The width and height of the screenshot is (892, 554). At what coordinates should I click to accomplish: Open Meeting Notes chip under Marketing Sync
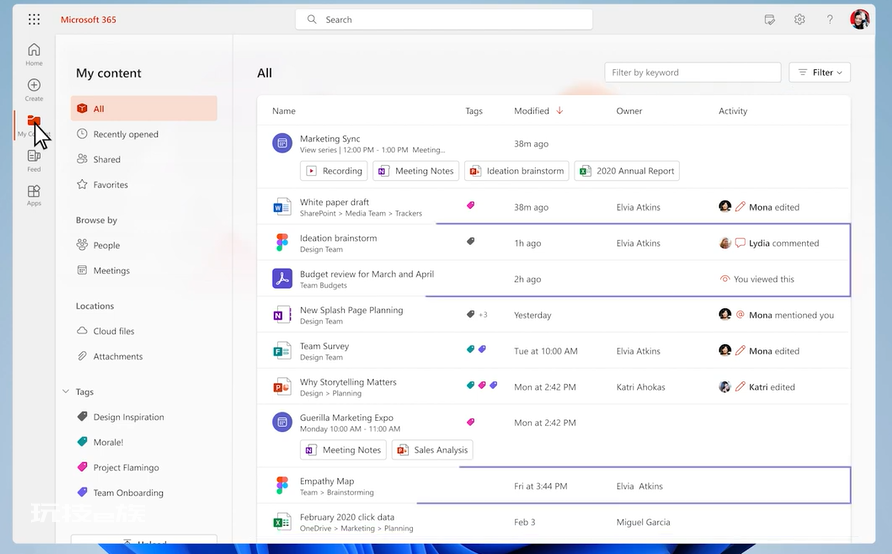(x=416, y=171)
